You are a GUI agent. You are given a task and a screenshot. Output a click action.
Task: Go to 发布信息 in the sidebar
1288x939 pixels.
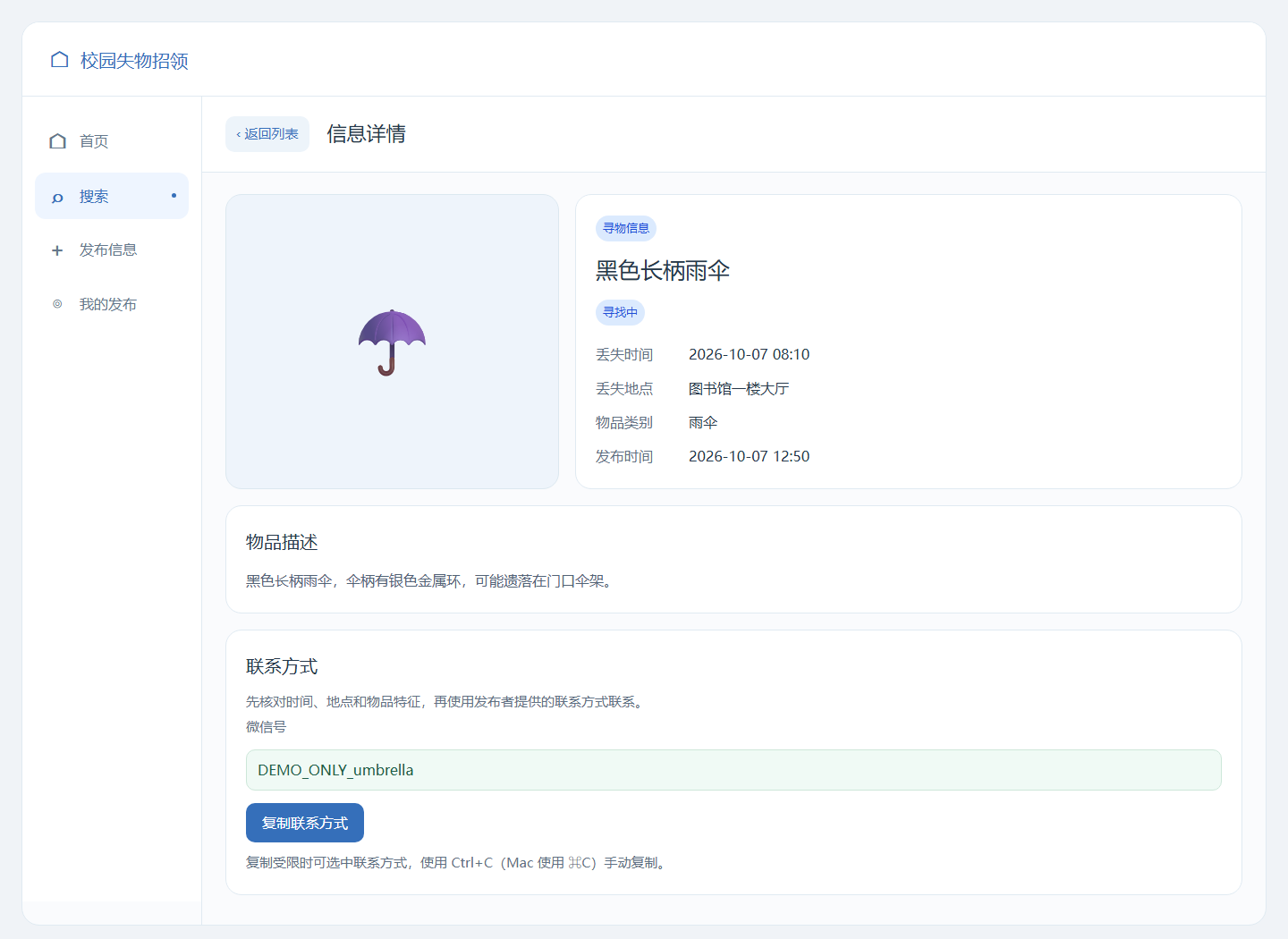click(112, 250)
